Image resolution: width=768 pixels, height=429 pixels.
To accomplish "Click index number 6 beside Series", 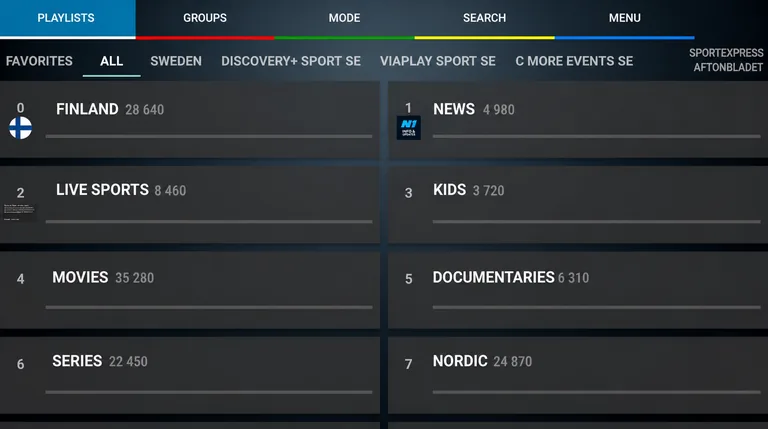I will pyautogui.click(x=21, y=364).
